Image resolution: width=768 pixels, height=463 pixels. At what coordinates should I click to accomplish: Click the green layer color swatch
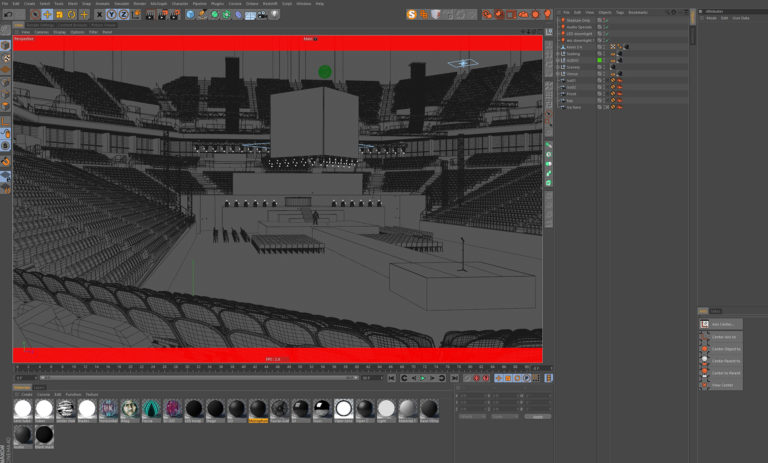[x=599, y=60]
